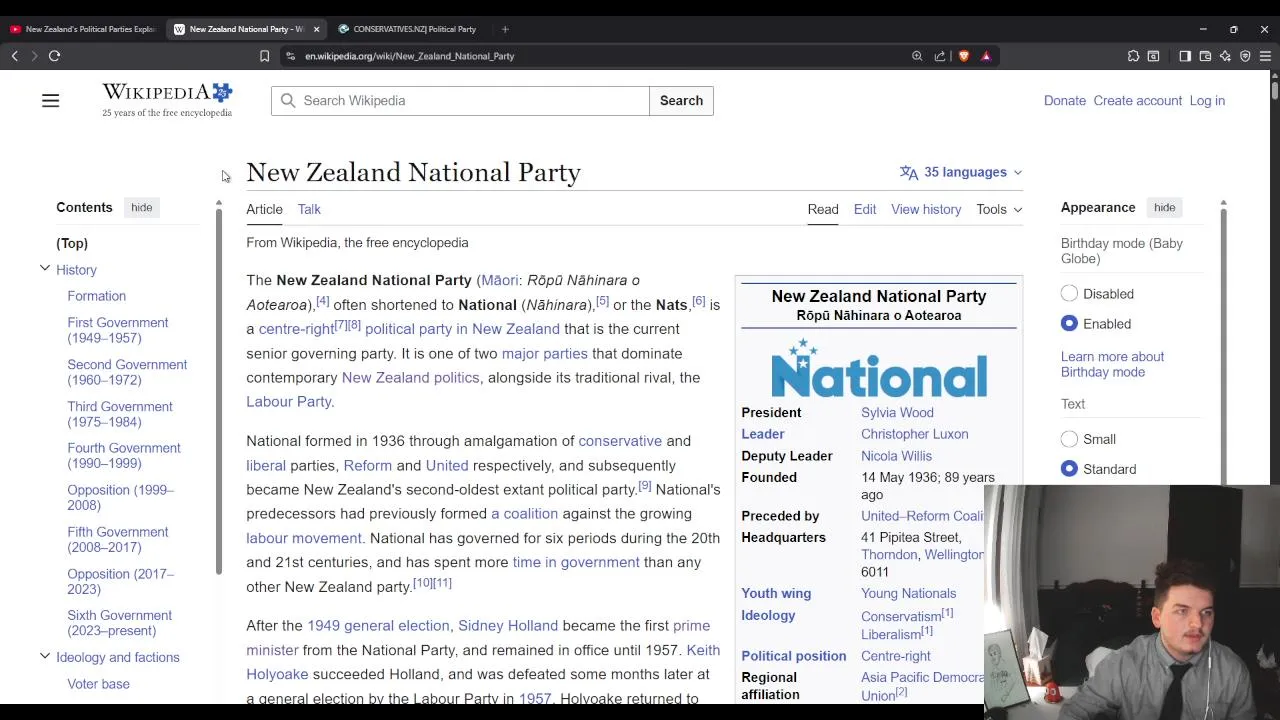Hide the Appearance panel
Screen dimensions: 1280x720
click(x=1164, y=207)
